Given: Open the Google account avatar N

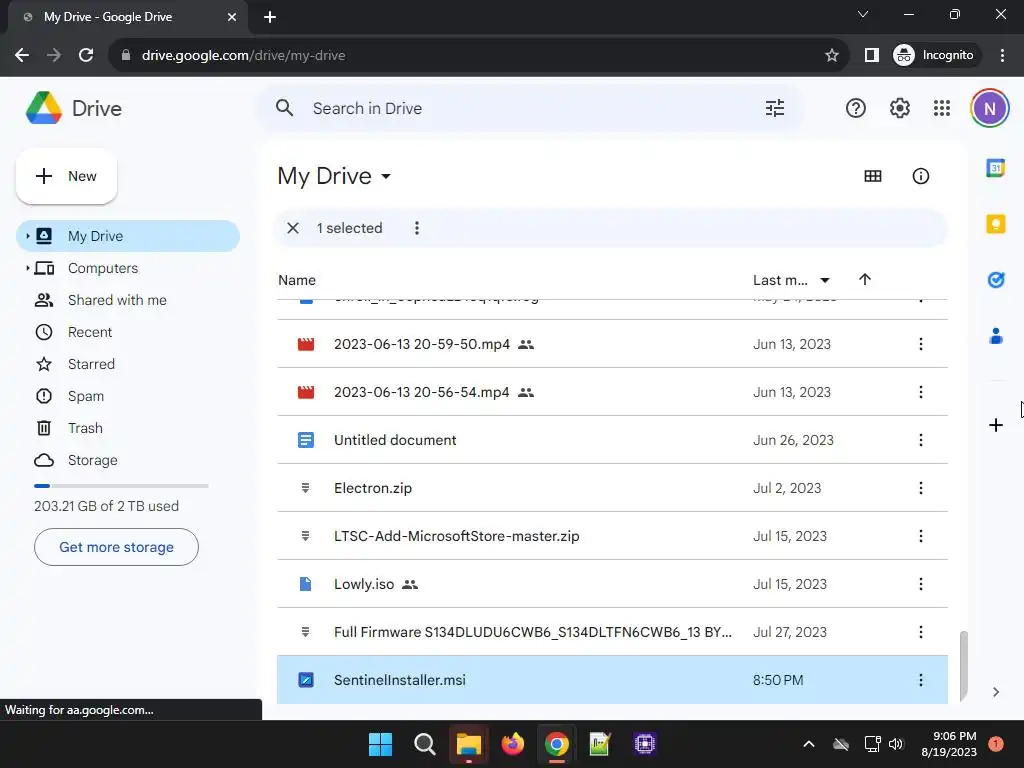Looking at the screenshot, I should [x=989, y=108].
